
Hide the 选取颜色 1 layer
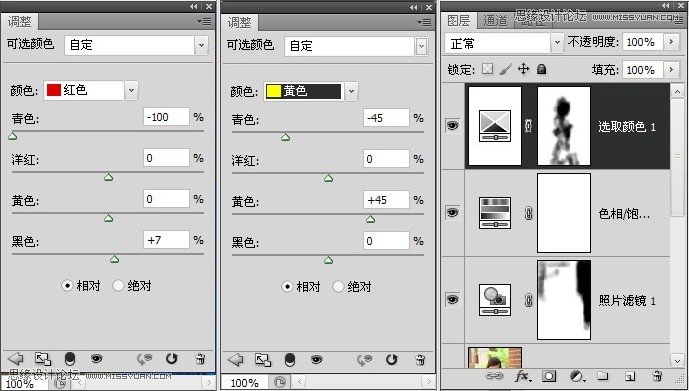[x=453, y=126]
